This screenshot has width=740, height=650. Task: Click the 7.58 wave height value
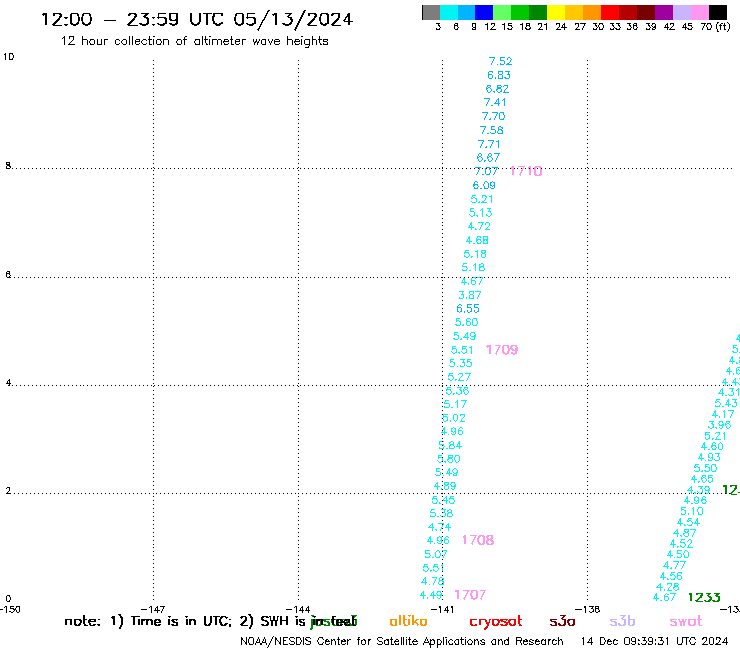492,130
